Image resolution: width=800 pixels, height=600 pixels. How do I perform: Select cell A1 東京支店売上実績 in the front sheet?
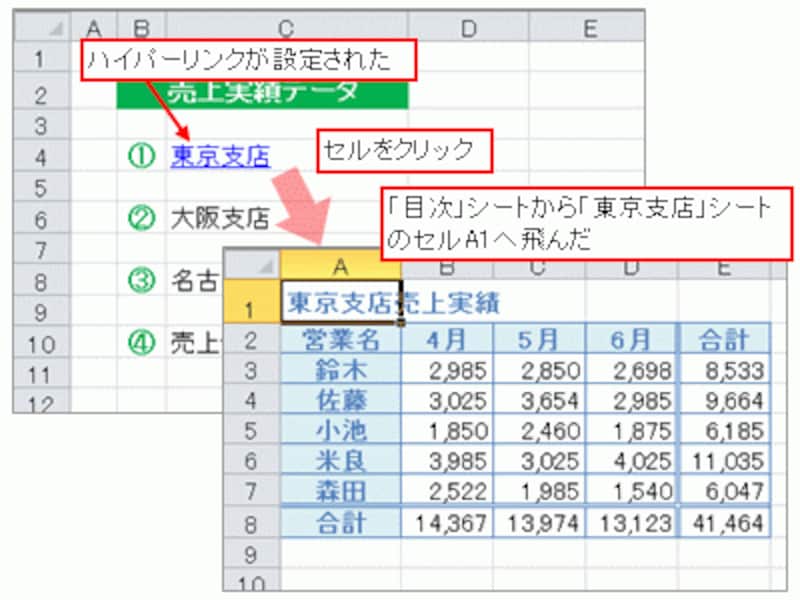(341, 303)
